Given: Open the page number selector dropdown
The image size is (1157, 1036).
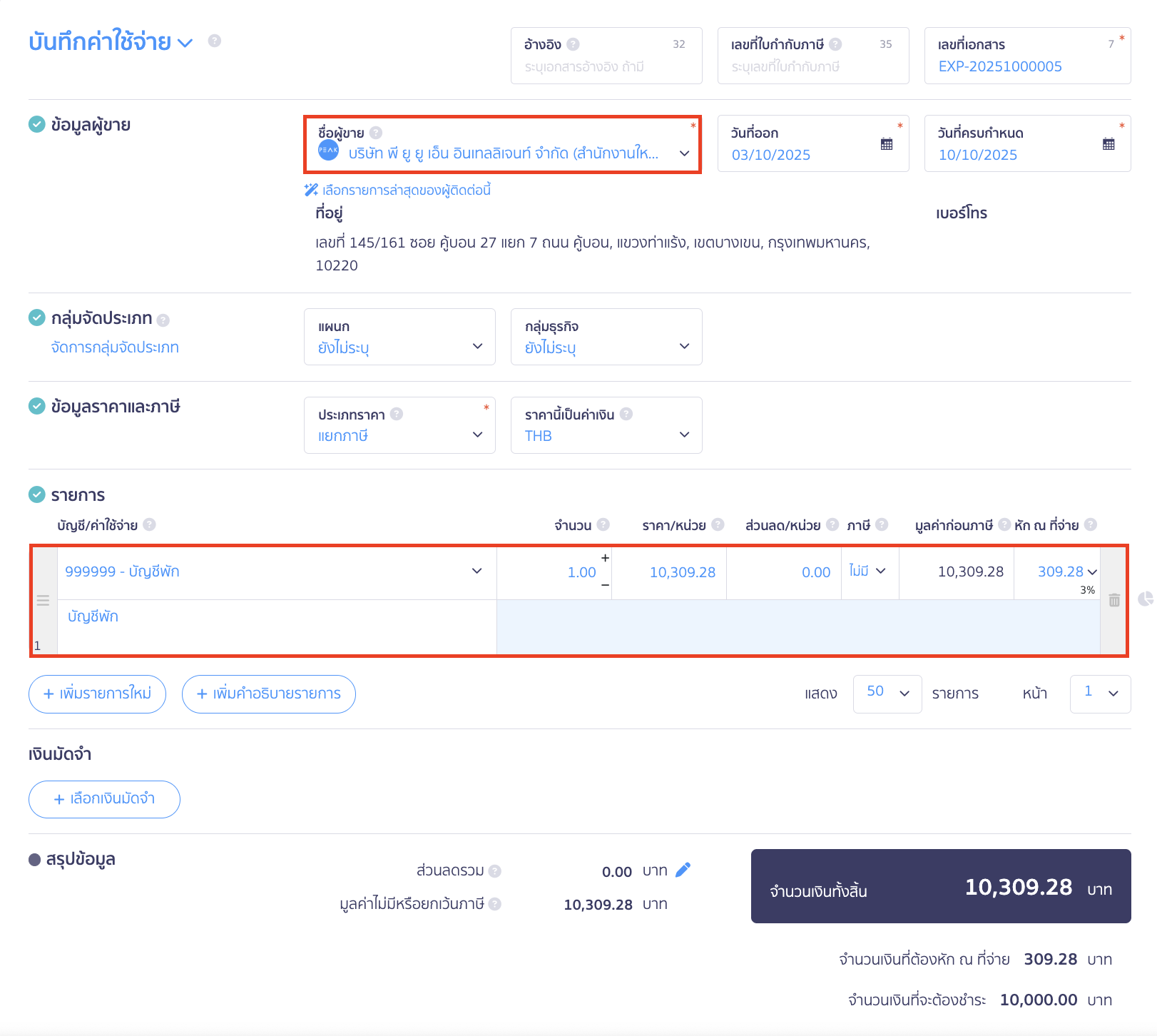Looking at the screenshot, I should 1100,694.
